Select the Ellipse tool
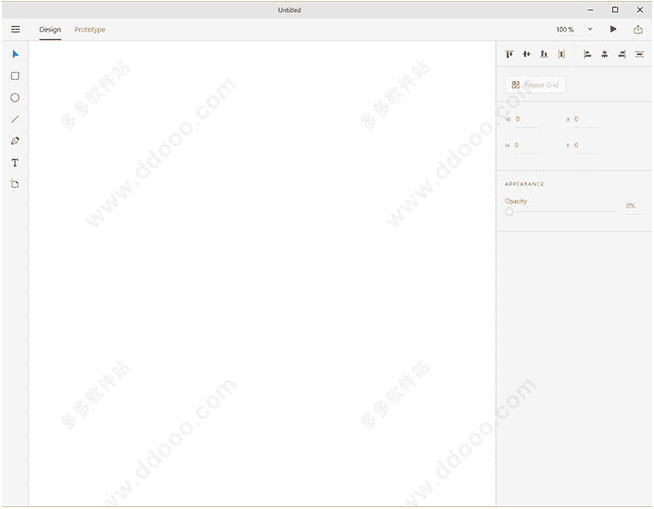The image size is (654, 509). [x=15, y=98]
